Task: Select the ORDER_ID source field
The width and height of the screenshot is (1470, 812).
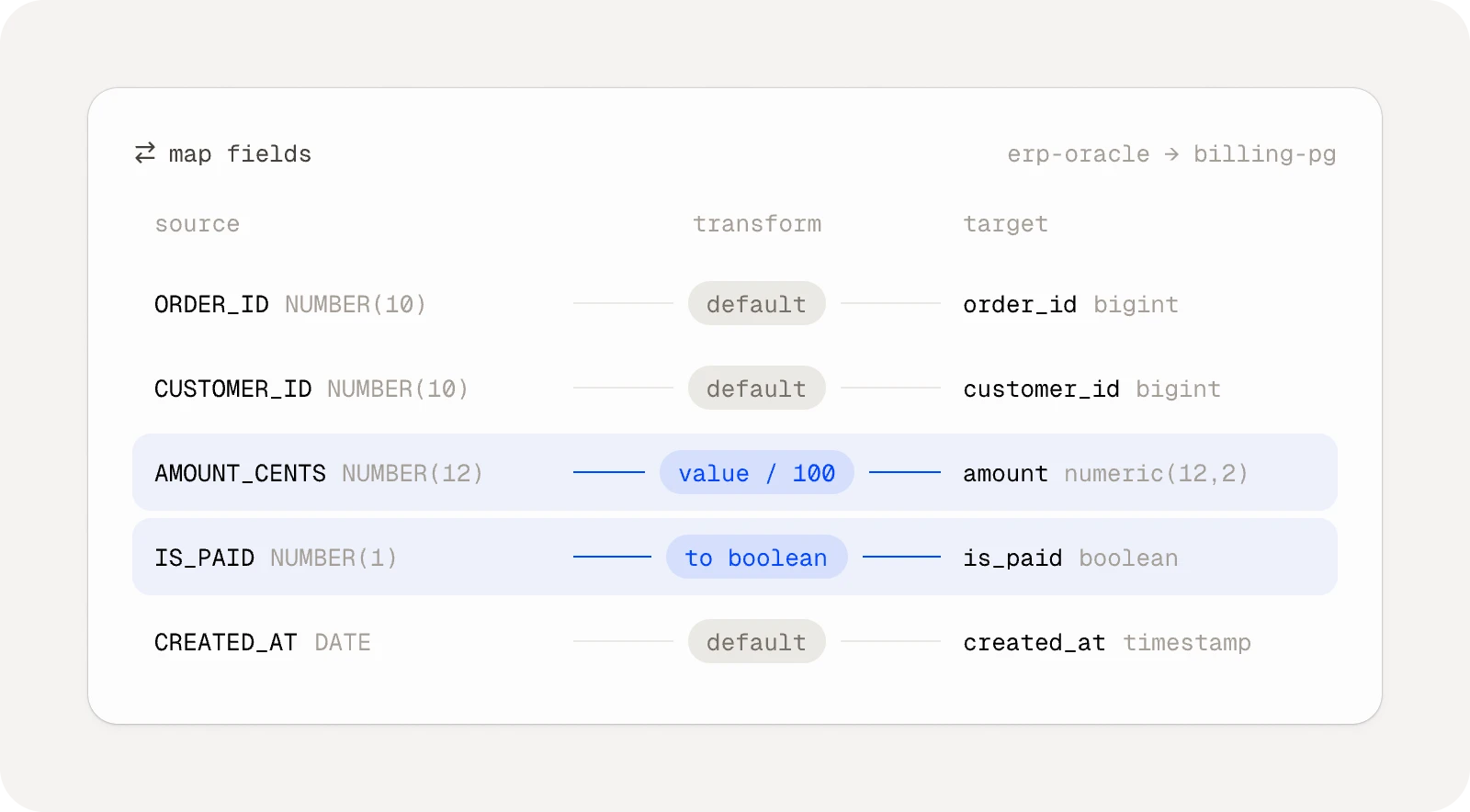Action: pos(211,304)
